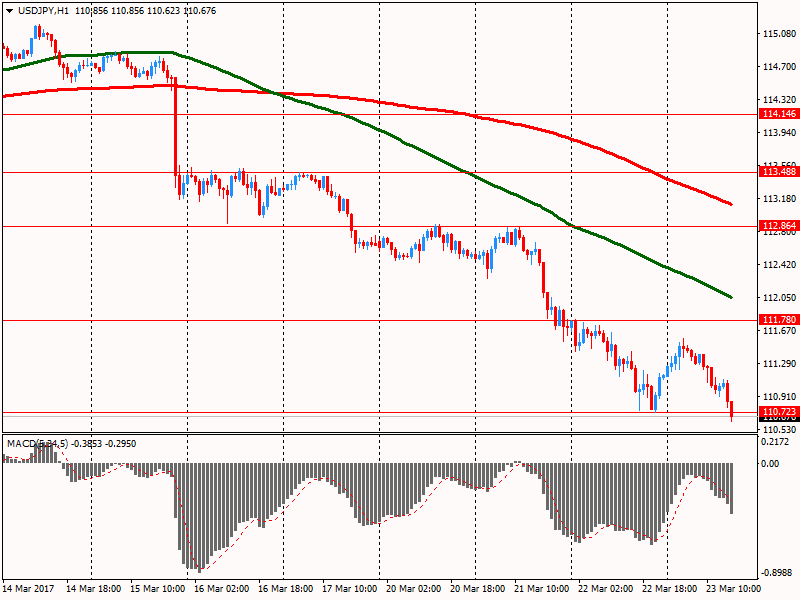Viewport: 800px width, 600px height.
Task: Click the 114.700 price axis value
Action: [779, 66]
